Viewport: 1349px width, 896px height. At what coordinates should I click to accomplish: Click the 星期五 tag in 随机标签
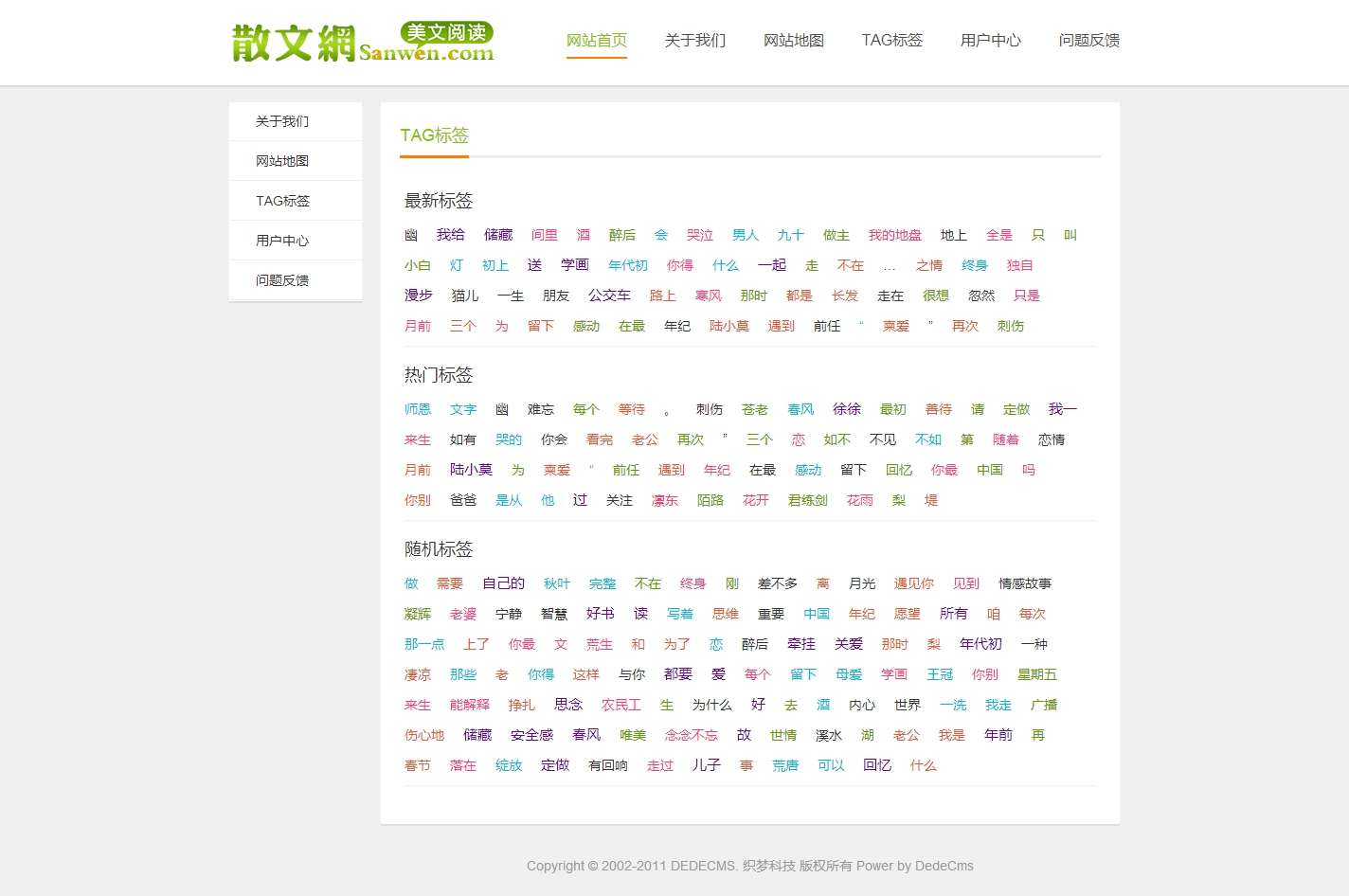1036,674
